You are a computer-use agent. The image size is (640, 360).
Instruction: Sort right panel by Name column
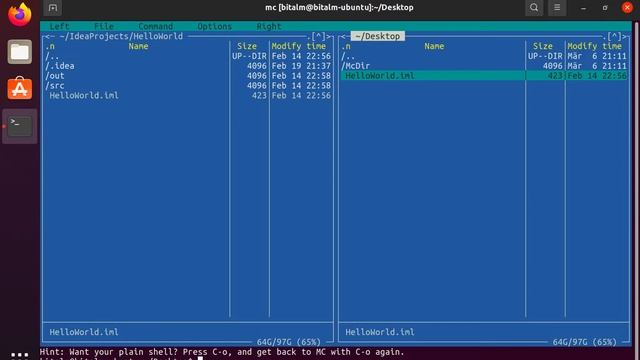[434, 46]
